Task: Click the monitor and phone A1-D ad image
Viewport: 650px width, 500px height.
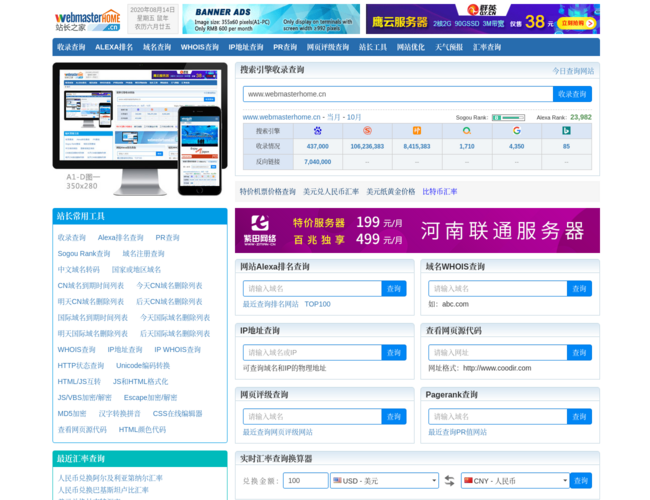Action: [140, 129]
